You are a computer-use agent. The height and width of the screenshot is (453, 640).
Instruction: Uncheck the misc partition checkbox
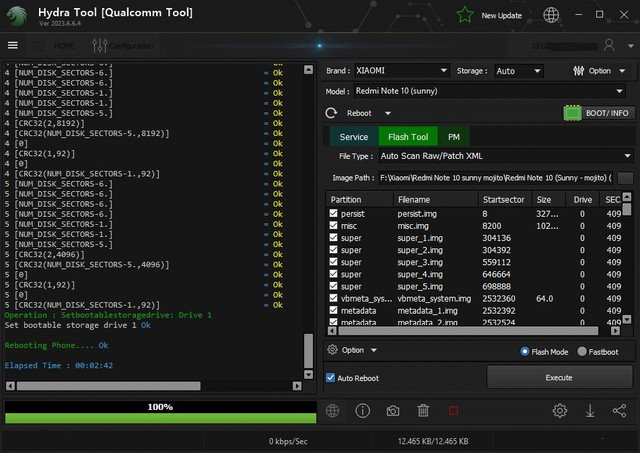click(x=333, y=225)
